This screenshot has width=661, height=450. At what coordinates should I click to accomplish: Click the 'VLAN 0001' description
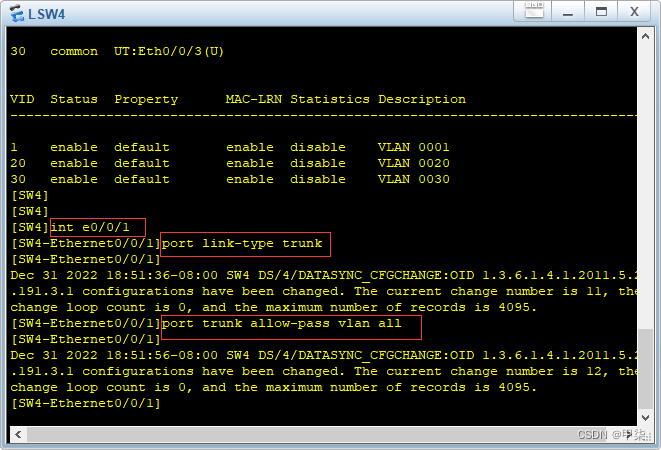(x=414, y=147)
